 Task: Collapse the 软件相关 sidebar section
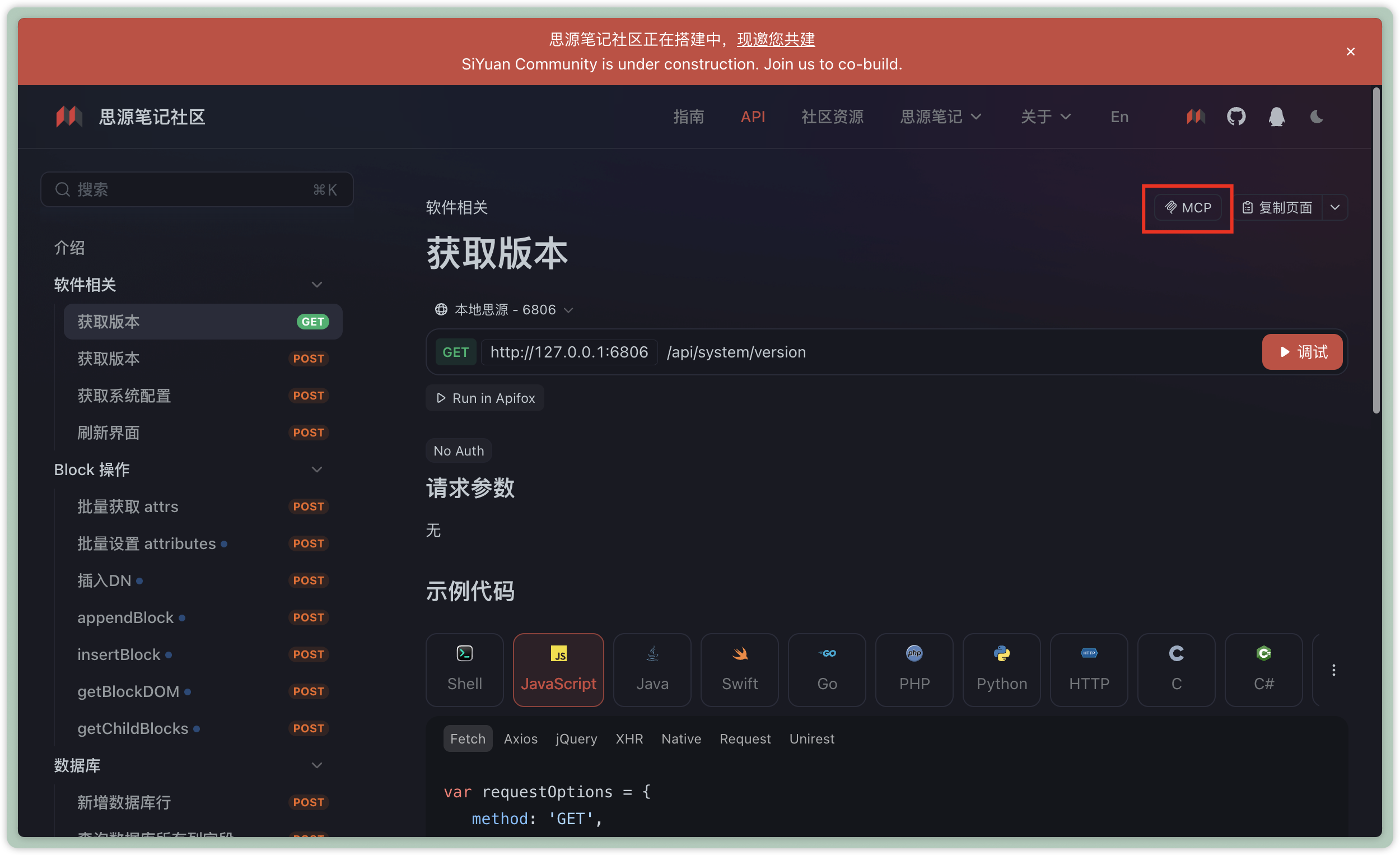[316, 284]
